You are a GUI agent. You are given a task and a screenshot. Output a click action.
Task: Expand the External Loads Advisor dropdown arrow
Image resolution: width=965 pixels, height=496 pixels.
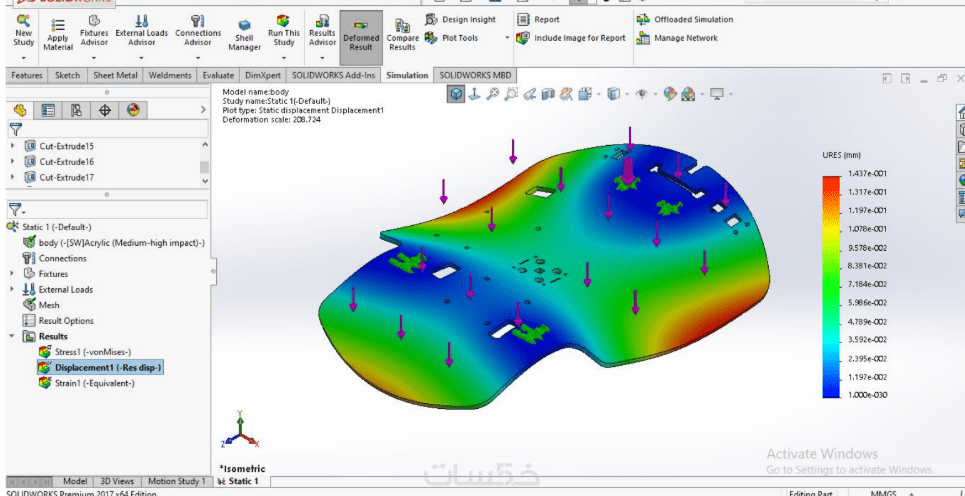141,58
